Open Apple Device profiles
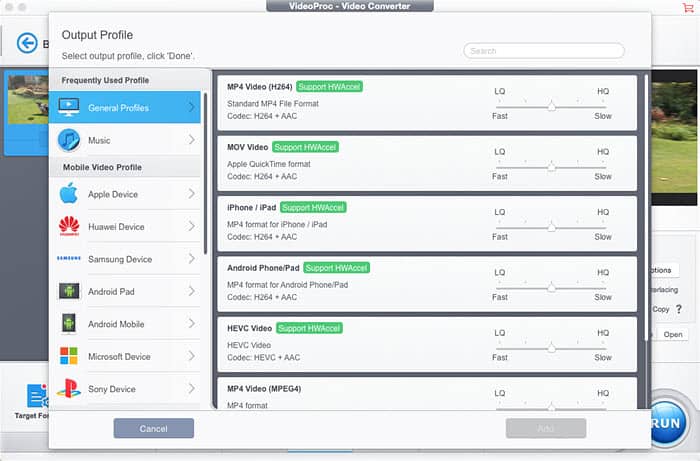The width and height of the screenshot is (700, 461). coord(125,194)
